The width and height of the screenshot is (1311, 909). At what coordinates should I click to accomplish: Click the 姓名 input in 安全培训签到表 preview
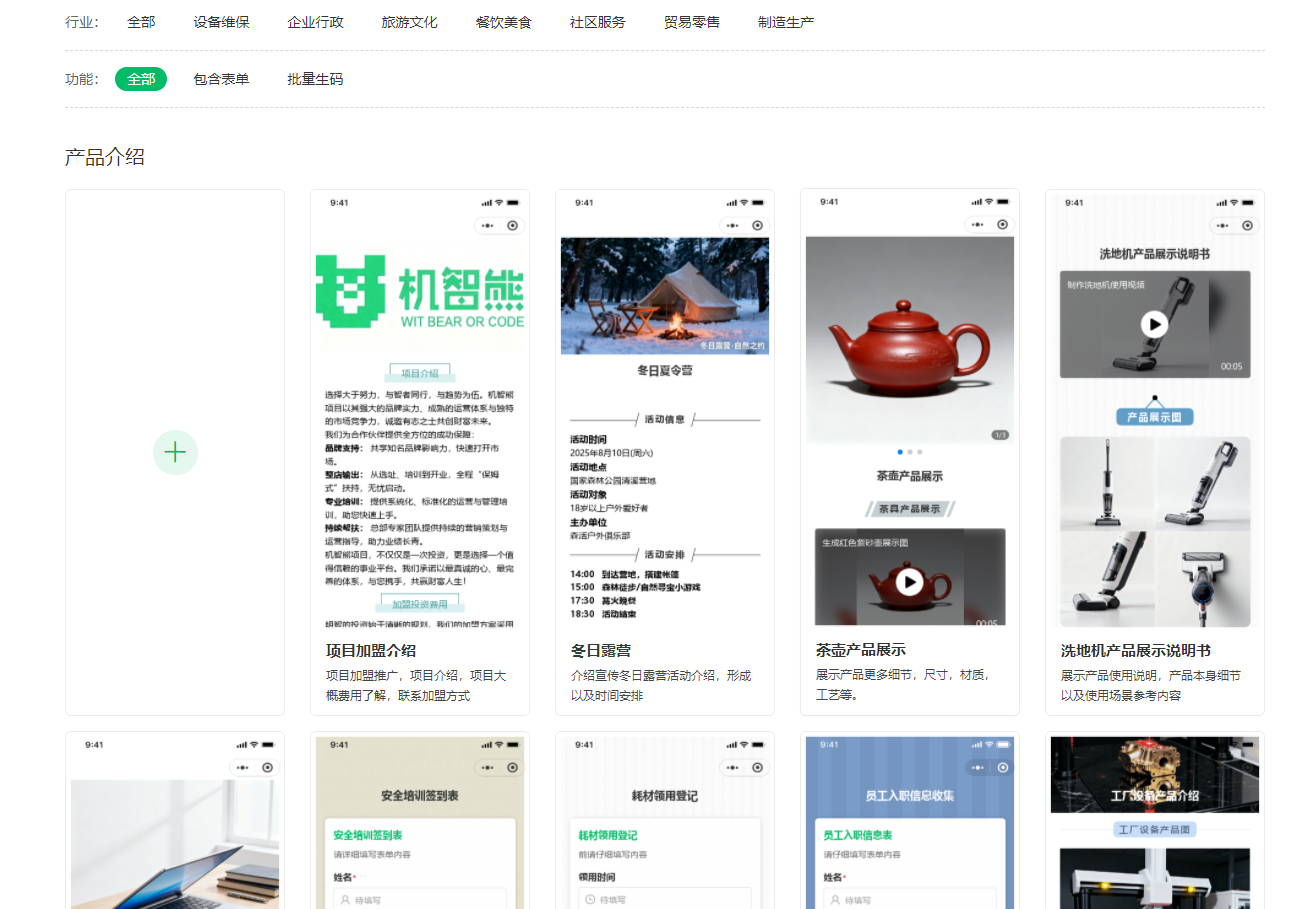[420, 900]
